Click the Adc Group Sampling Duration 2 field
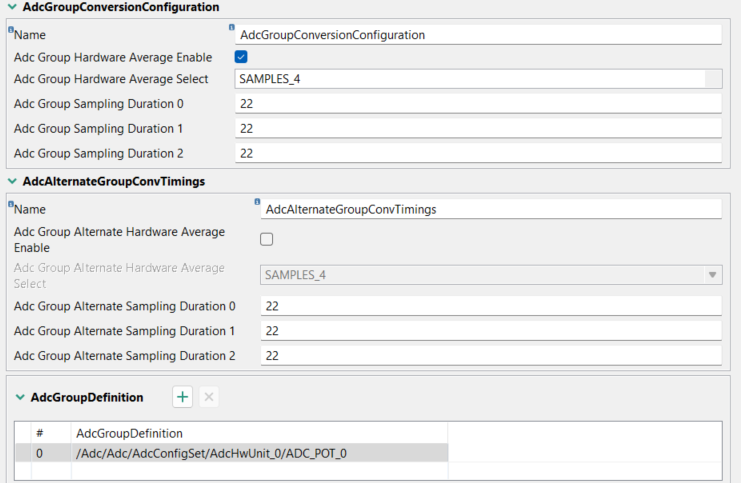This screenshot has height=483, width=741. click(478, 153)
